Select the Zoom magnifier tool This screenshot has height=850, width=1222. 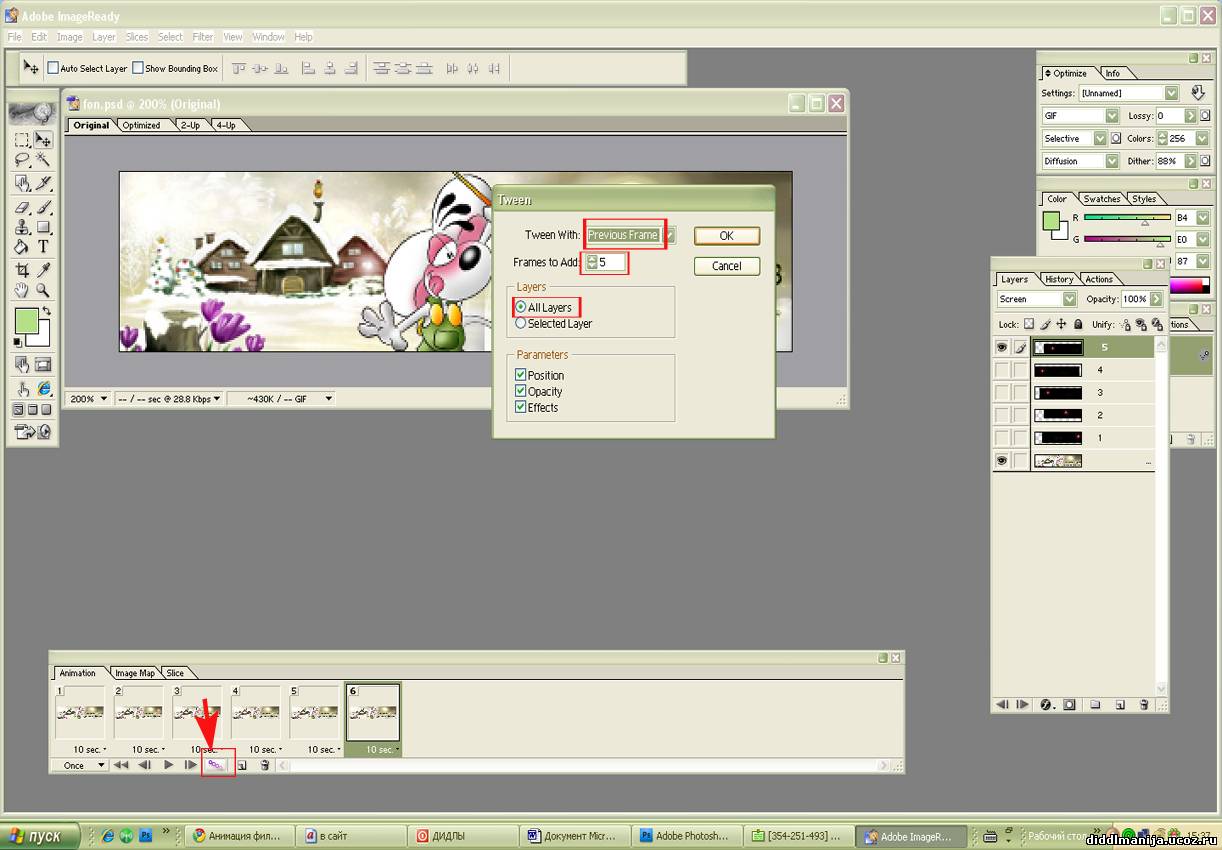tap(43, 290)
